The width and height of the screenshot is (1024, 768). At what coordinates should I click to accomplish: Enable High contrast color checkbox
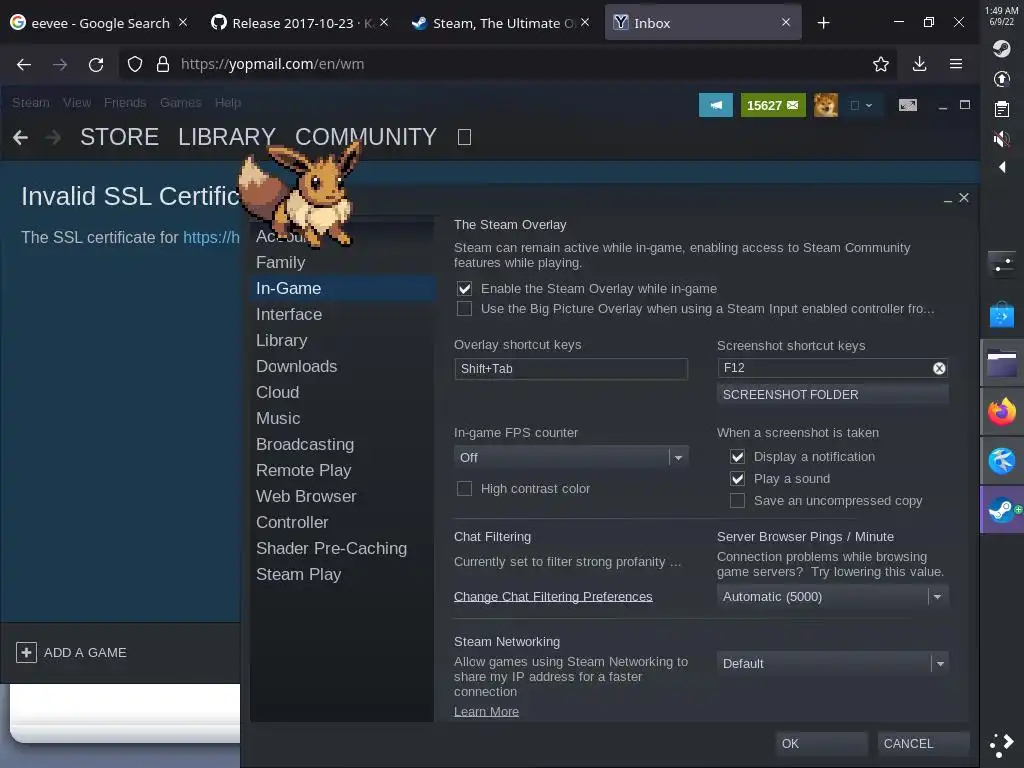(x=464, y=488)
